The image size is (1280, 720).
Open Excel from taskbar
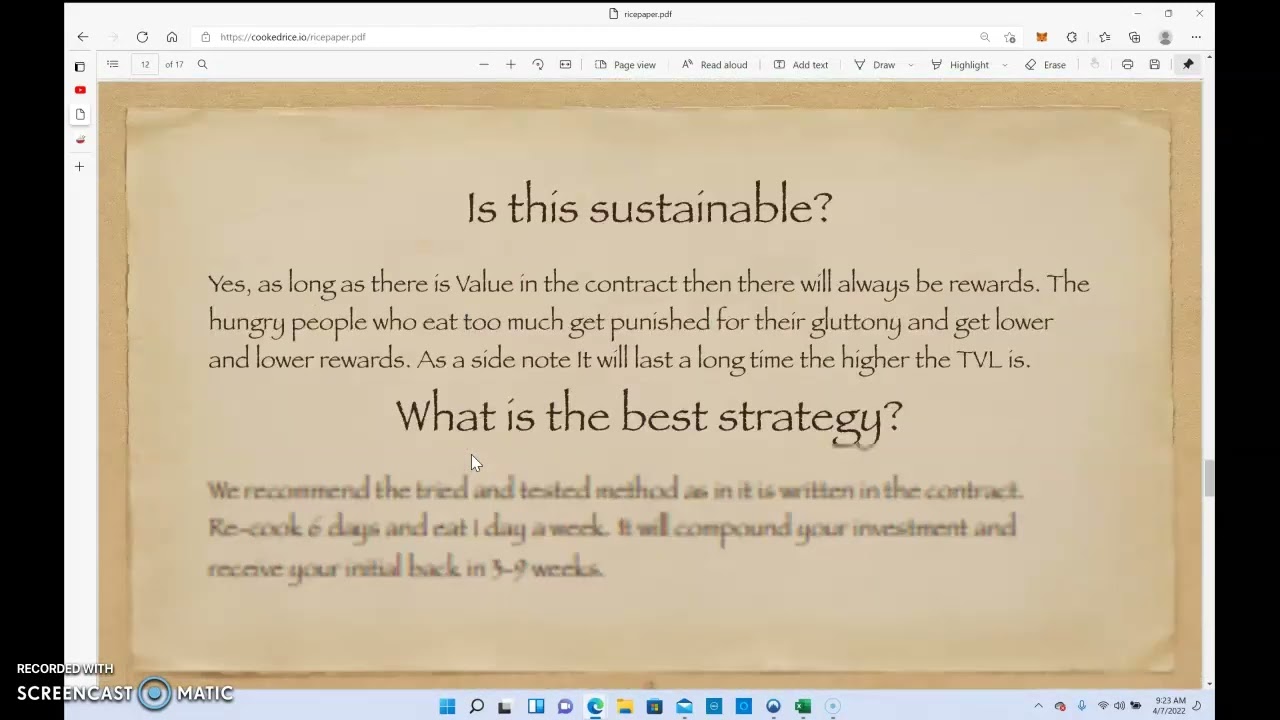[x=803, y=706]
